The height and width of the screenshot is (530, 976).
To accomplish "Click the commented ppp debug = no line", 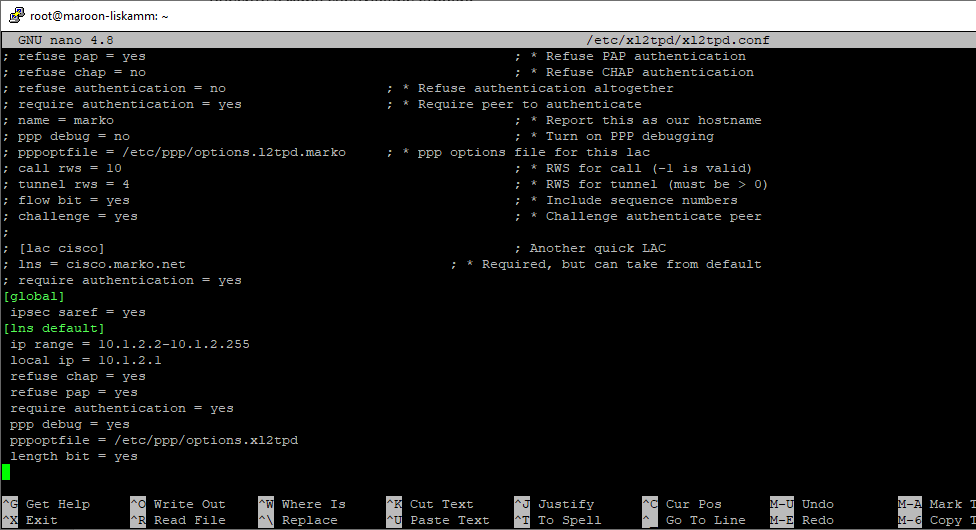I will click(x=66, y=136).
